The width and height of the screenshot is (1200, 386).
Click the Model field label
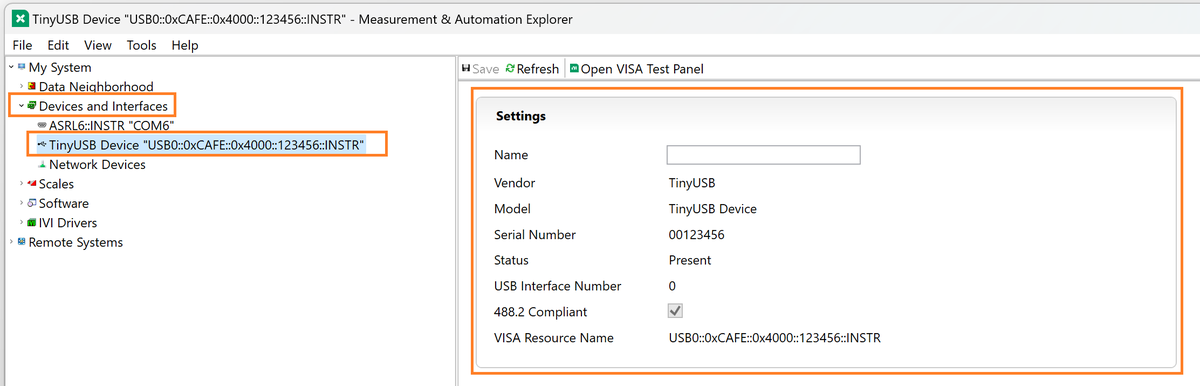click(x=512, y=209)
